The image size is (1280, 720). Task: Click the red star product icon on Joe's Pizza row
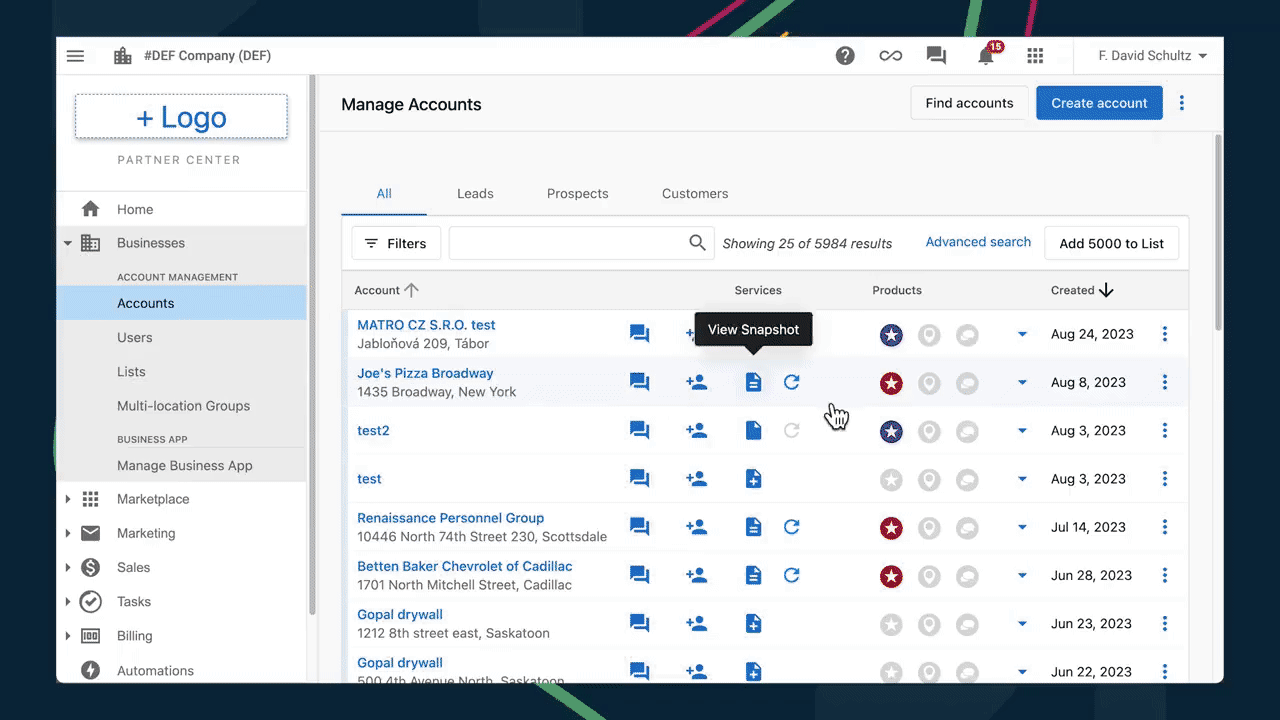coord(891,382)
